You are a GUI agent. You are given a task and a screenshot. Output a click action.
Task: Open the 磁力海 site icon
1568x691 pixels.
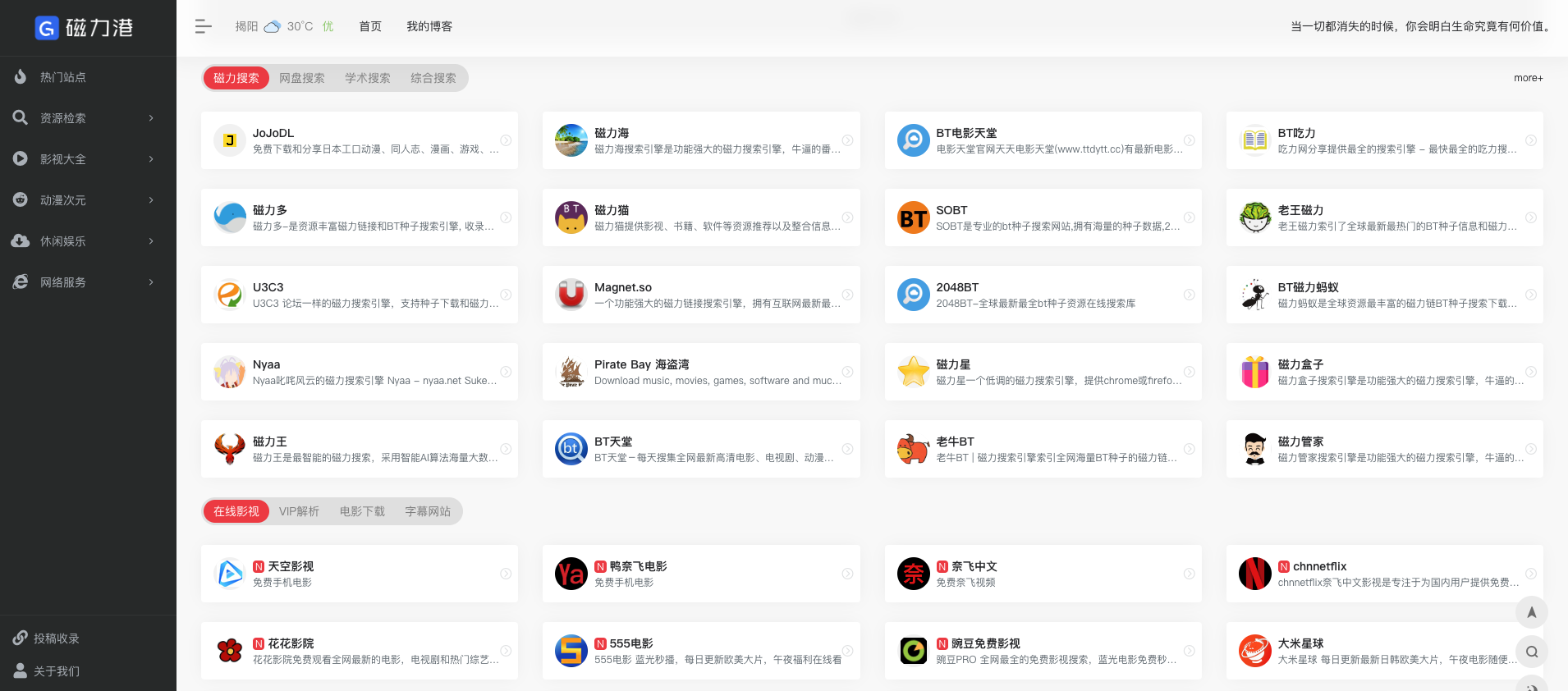[571, 140]
